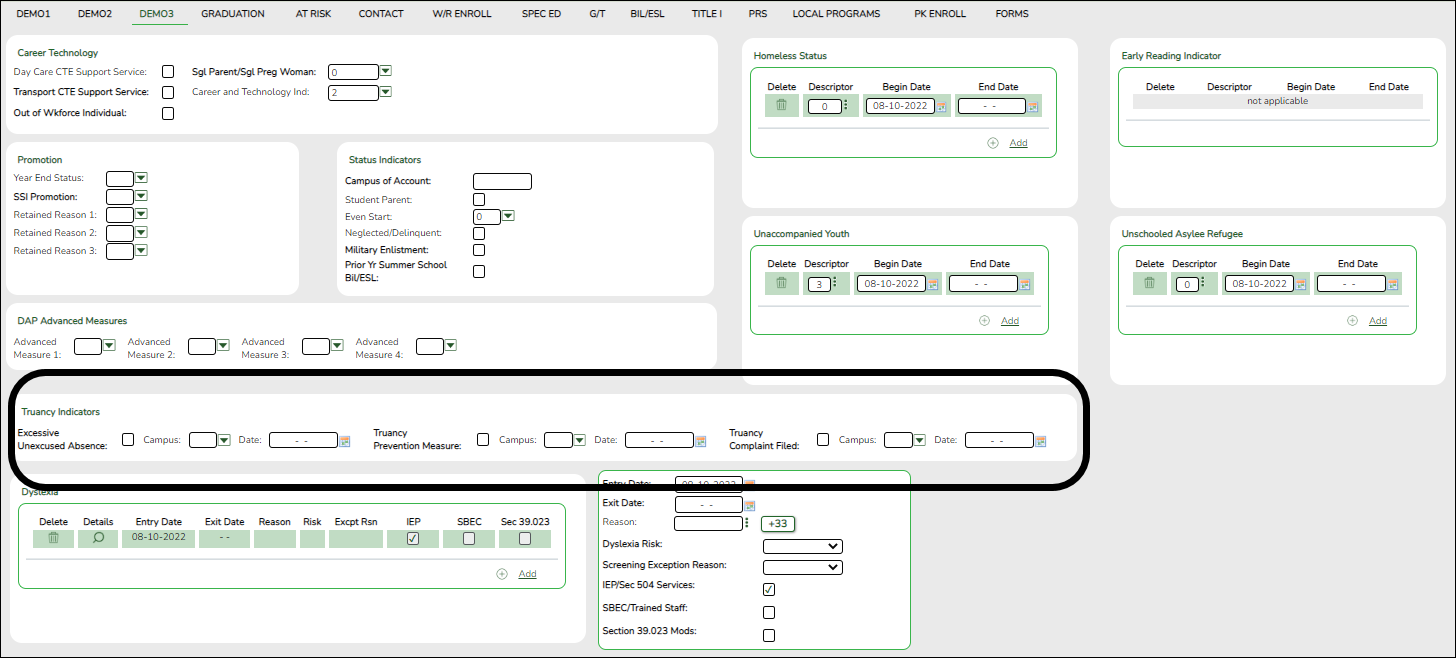Enable the Military Enlistment checkbox
Viewport: 1456px width, 658px height.
coord(478,249)
